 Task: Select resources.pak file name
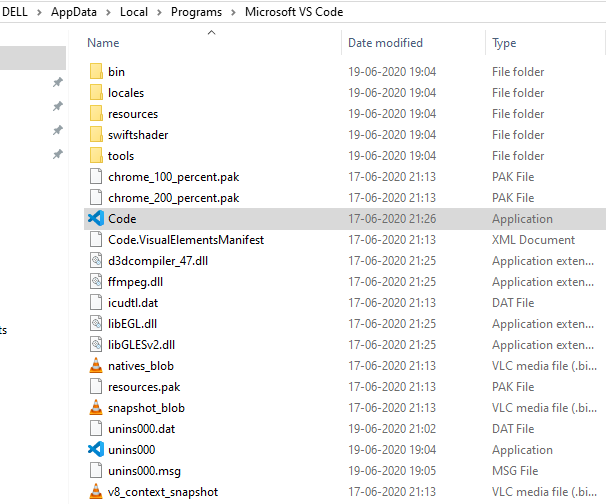pos(144,387)
